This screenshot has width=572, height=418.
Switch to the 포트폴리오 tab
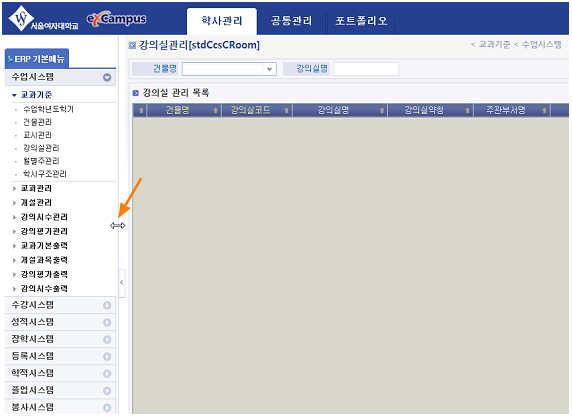tap(361, 21)
